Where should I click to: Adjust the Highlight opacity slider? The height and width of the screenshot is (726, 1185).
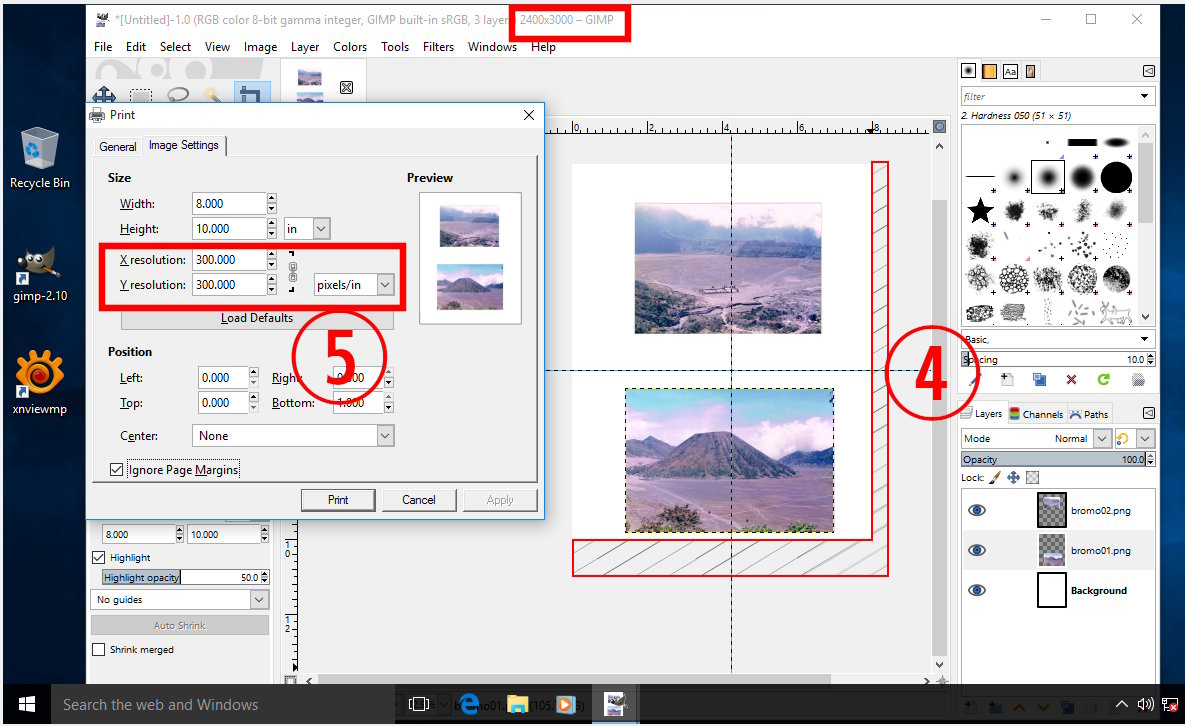point(181,577)
